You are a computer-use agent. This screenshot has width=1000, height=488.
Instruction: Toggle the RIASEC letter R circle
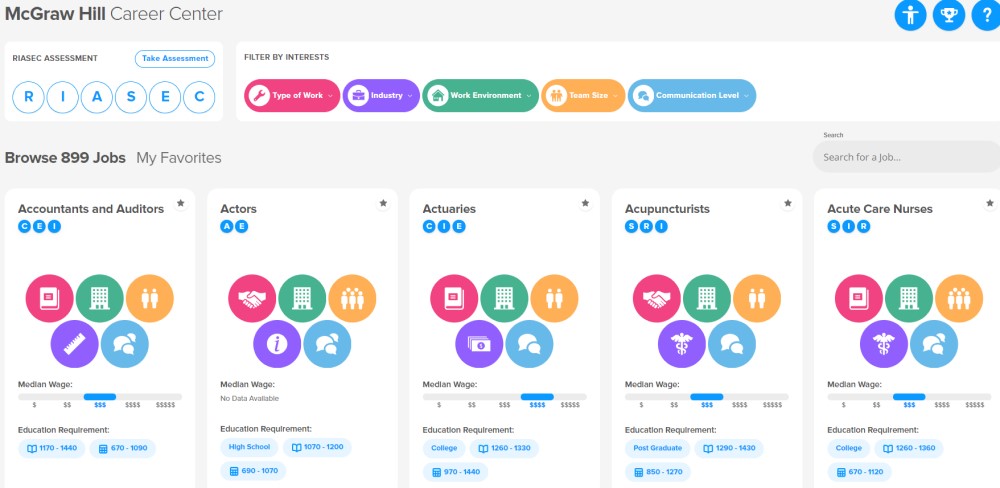(29, 96)
